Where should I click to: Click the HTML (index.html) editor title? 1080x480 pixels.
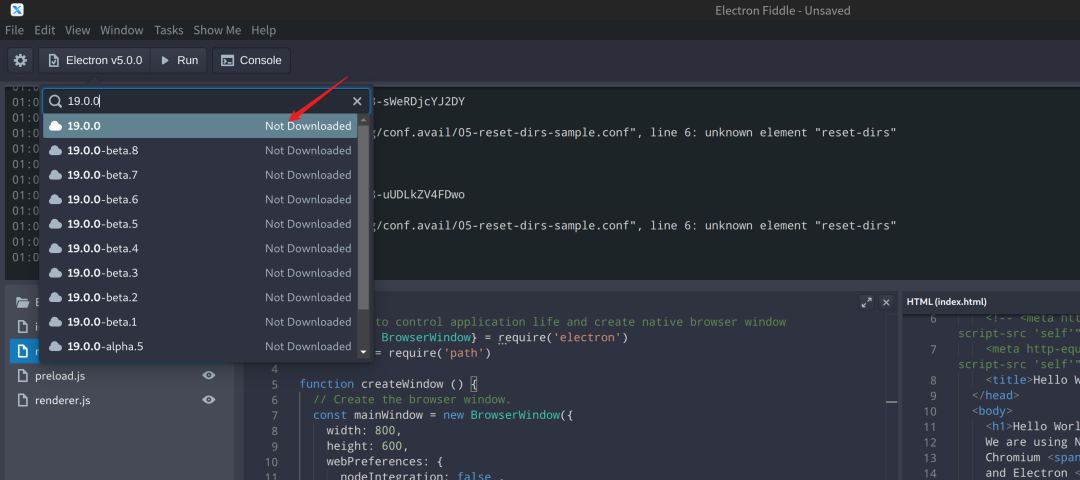(x=946, y=302)
